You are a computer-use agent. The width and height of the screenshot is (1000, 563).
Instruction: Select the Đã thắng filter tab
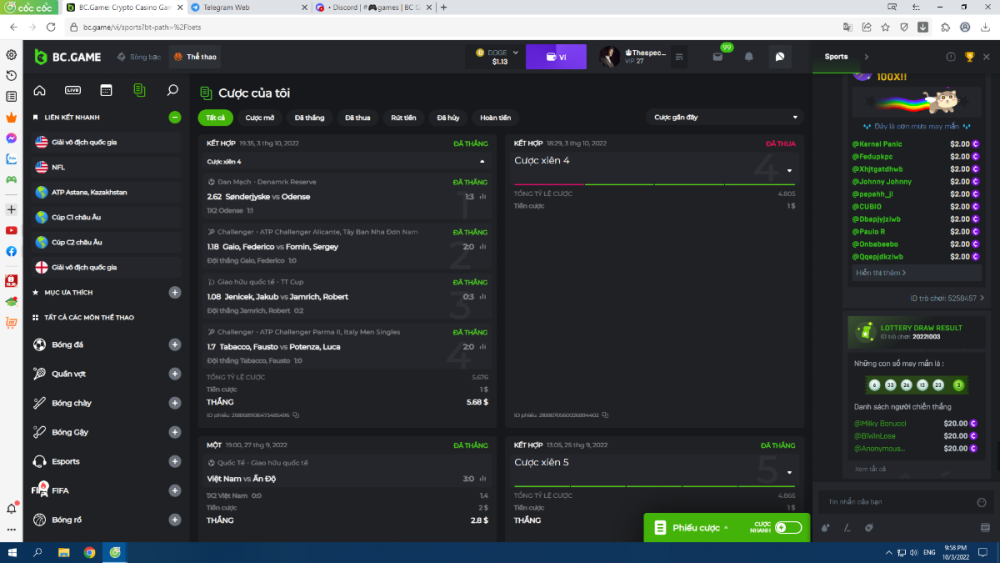(x=309, y=117)
